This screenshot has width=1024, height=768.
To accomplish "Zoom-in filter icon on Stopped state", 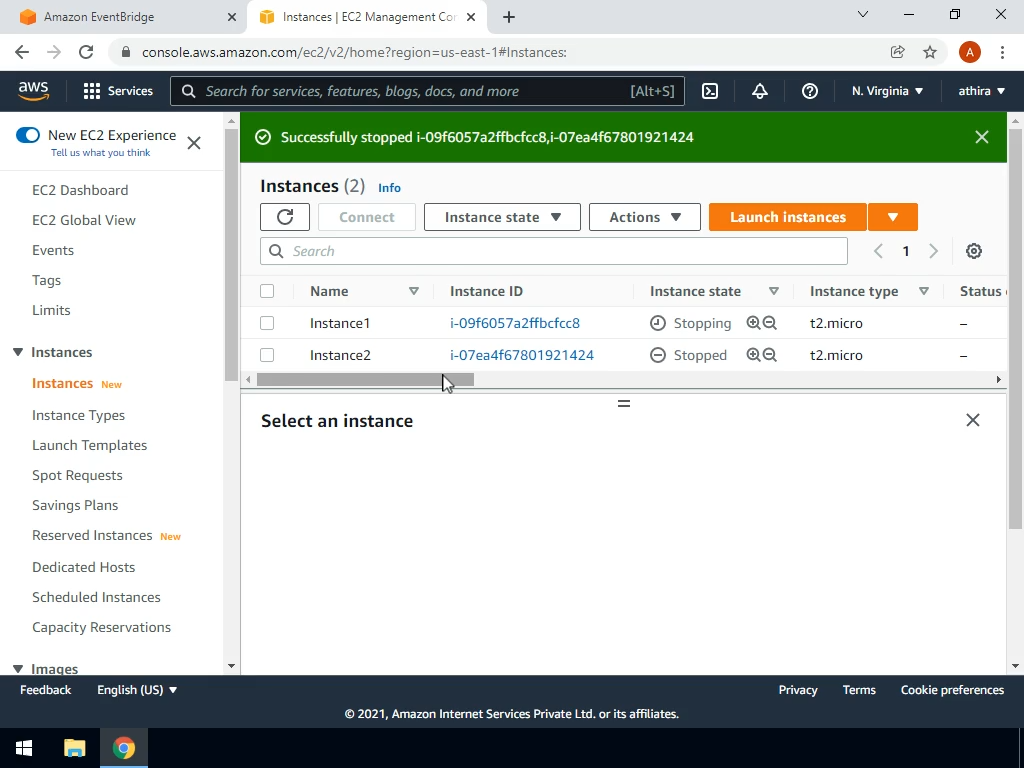I will (753, 355).
